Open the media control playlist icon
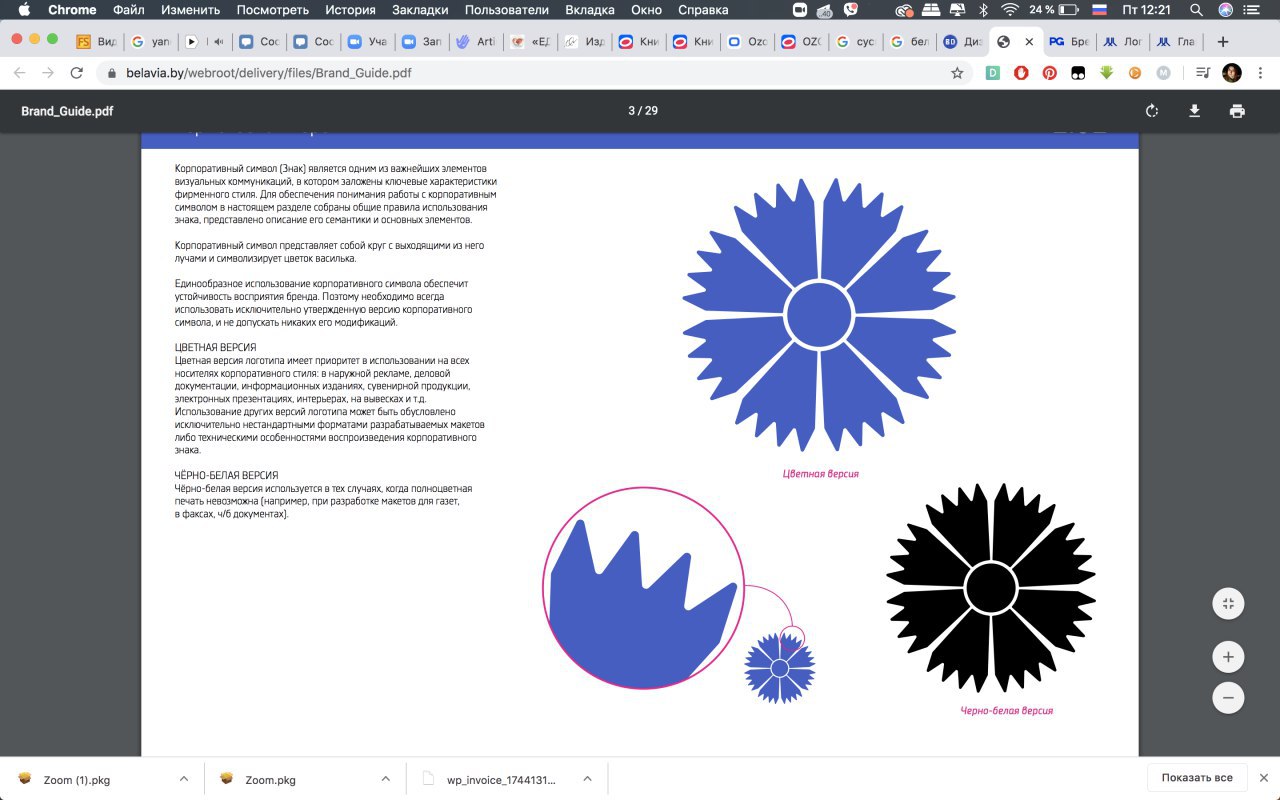This screenshot has height=800, width=1280. click(1202, 73)
